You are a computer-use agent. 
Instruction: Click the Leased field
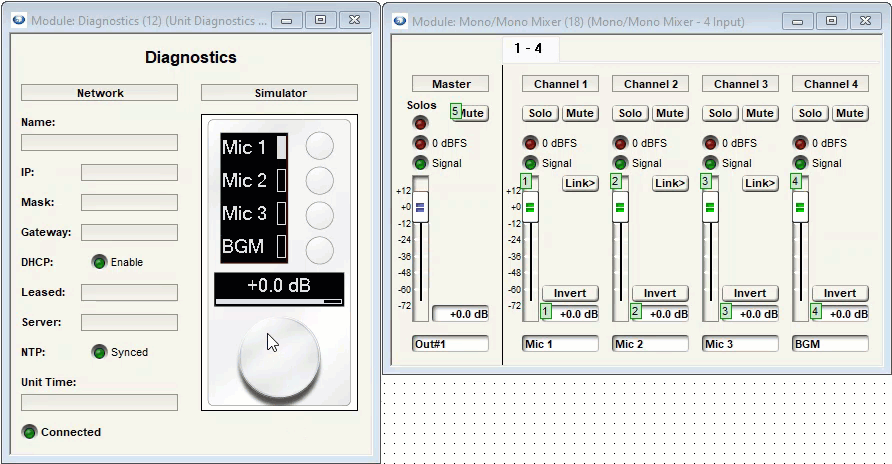129,293
